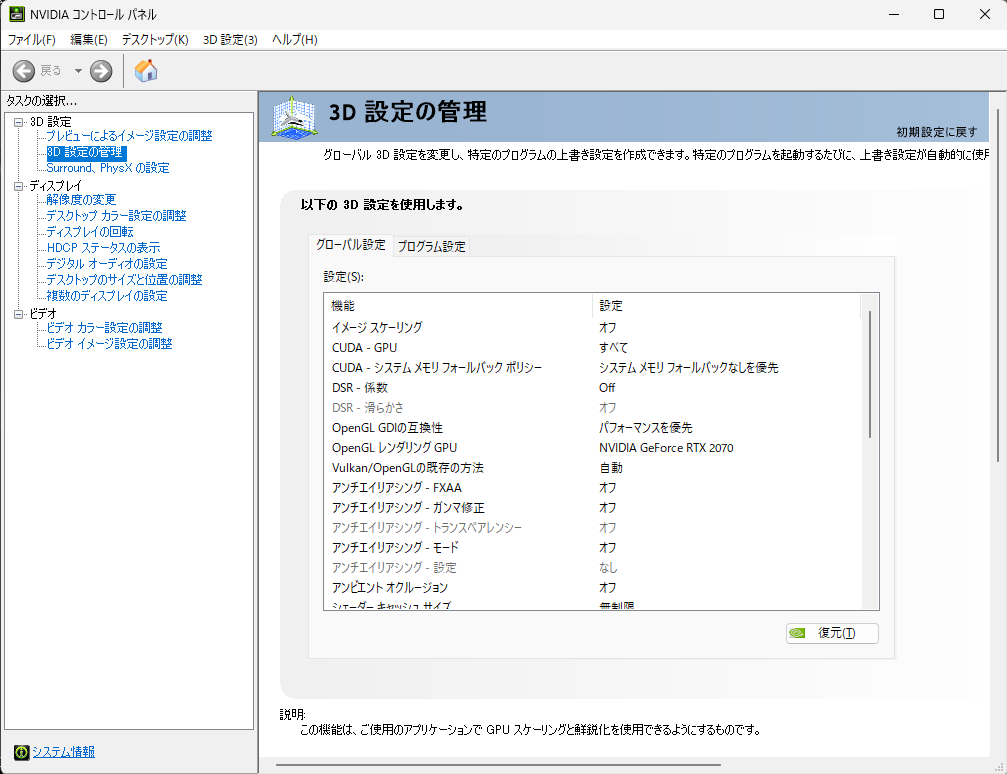Select the CUDA - GPU row
The width and height of the screenshot is (1007, 774).
591,347
